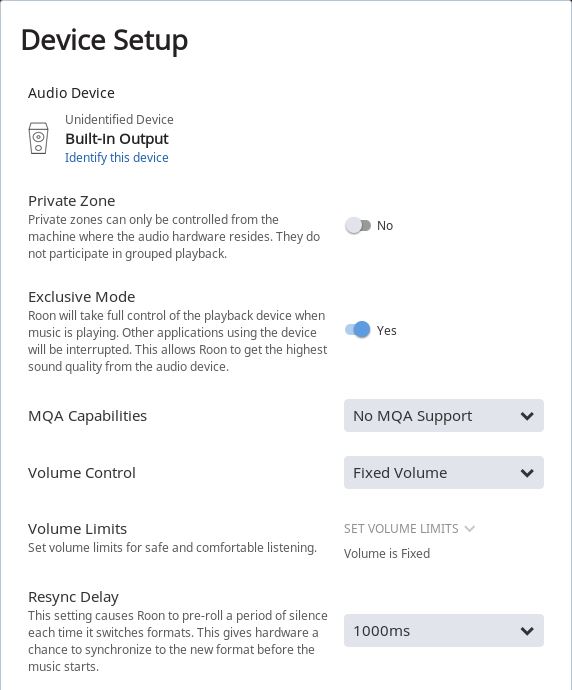
Task: Turn off the Exclusive Mode switch
Action: point(358,330)
